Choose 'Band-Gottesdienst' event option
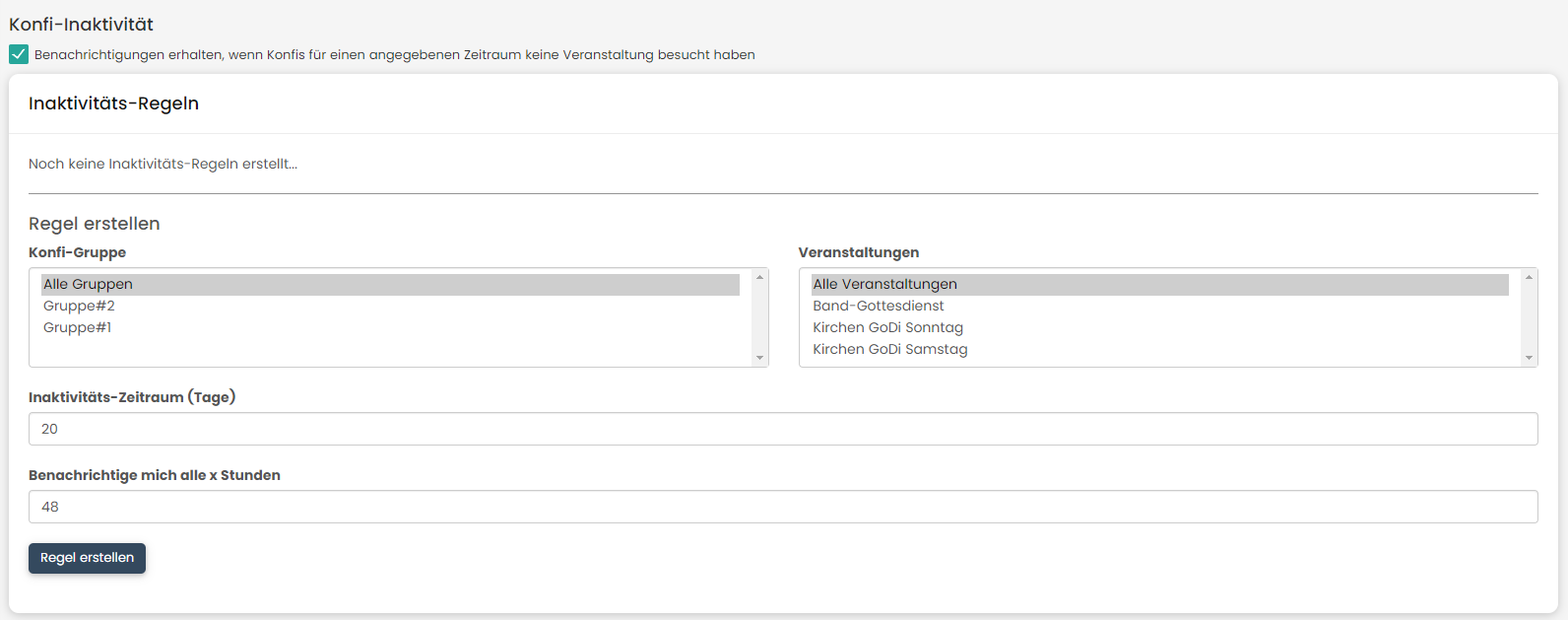Image resolution: width=1568 pixels, height=620 pixels. 1159,307
